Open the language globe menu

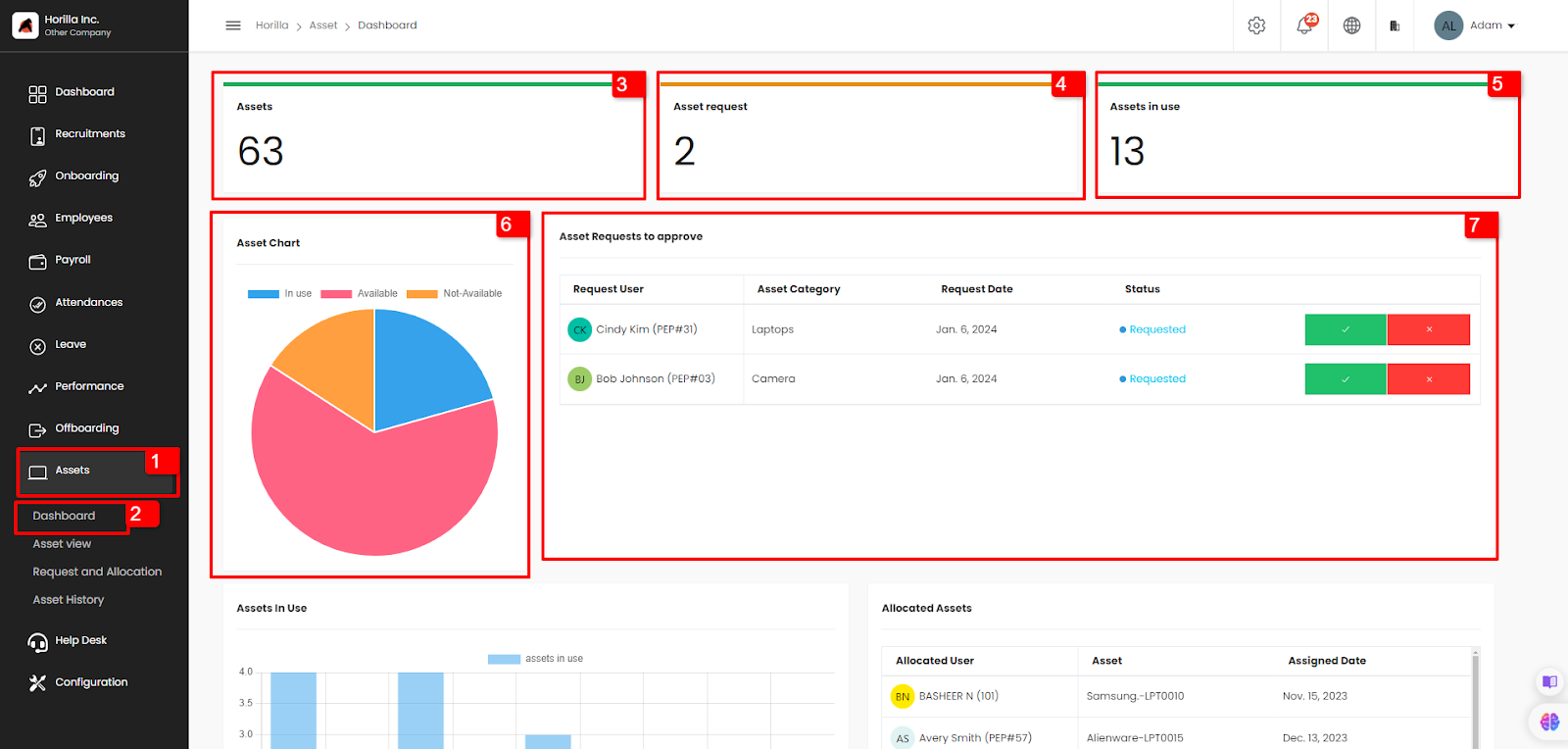pyautogui.click(x=1351, y=25)
